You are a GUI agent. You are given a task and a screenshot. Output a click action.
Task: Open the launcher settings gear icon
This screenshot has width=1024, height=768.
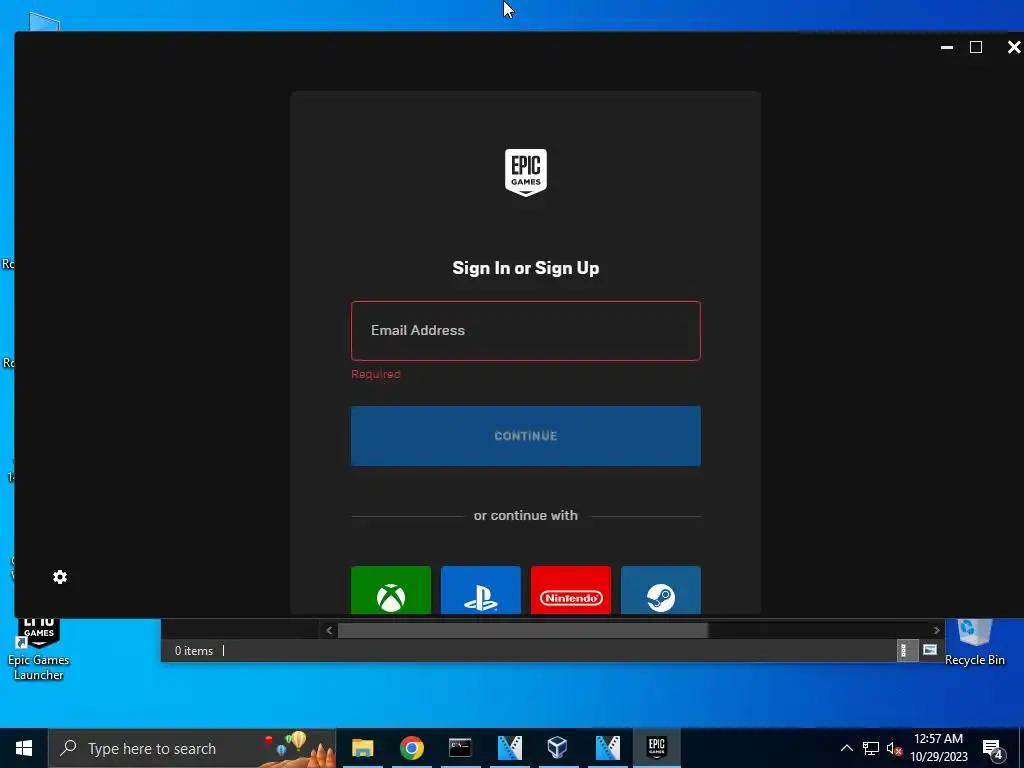(x=60, y=577)
